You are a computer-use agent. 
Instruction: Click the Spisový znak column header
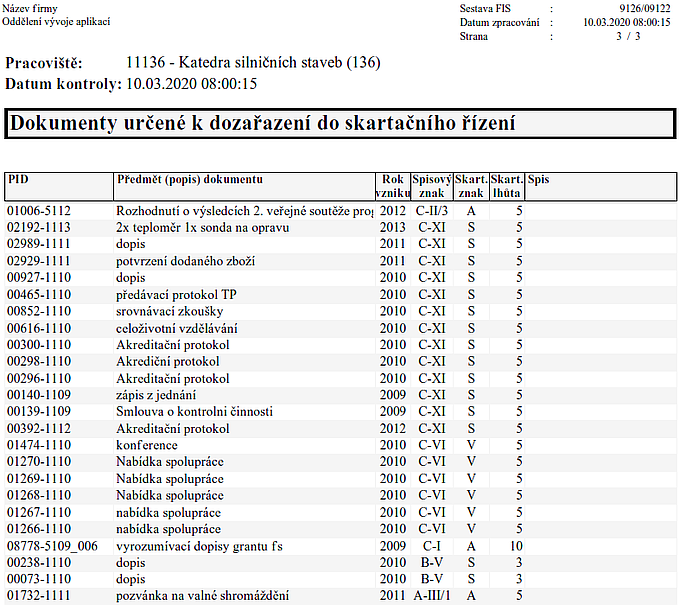(432, 186)
